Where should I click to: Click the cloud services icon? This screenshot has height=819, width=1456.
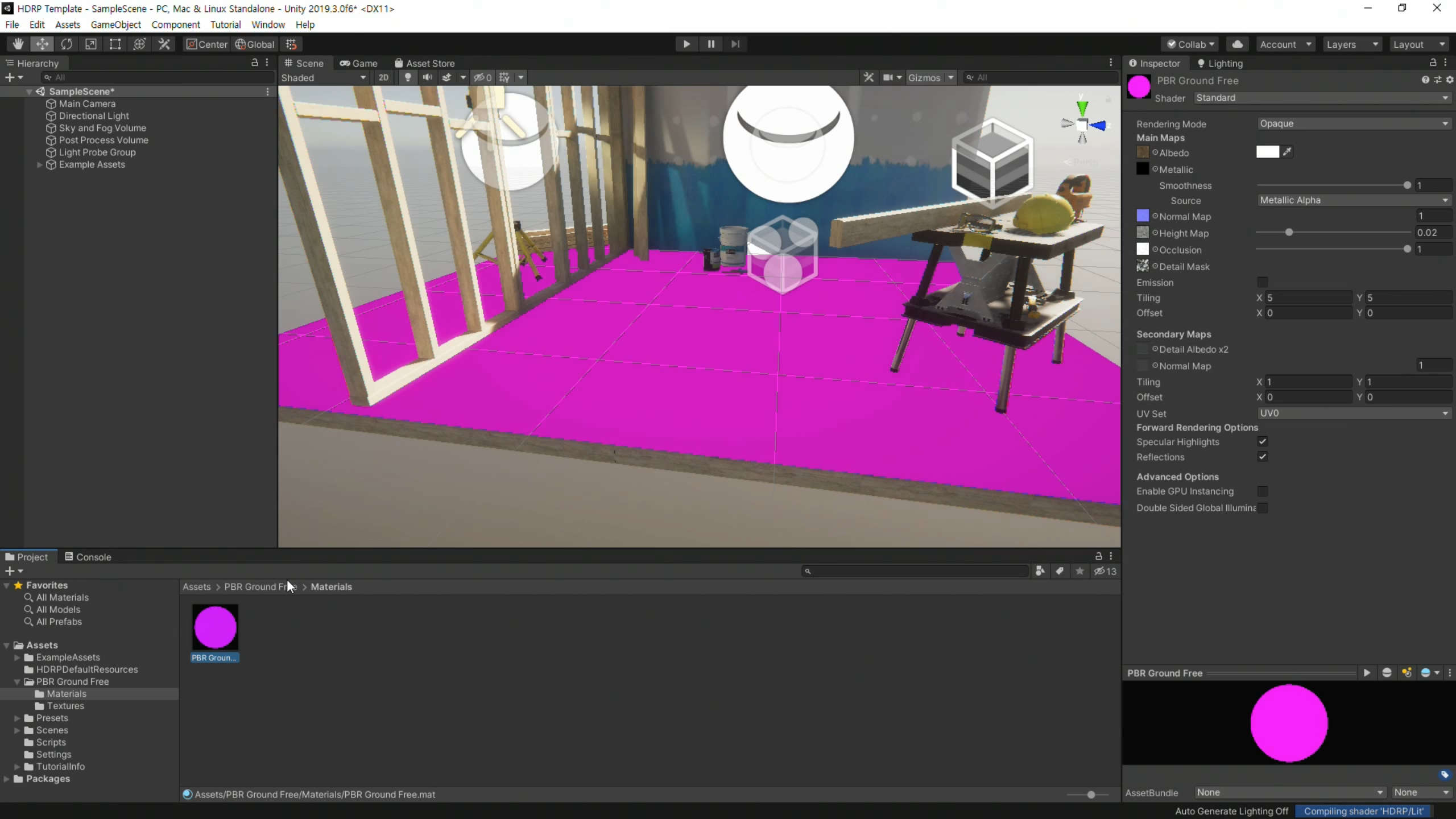point(1237,44)
